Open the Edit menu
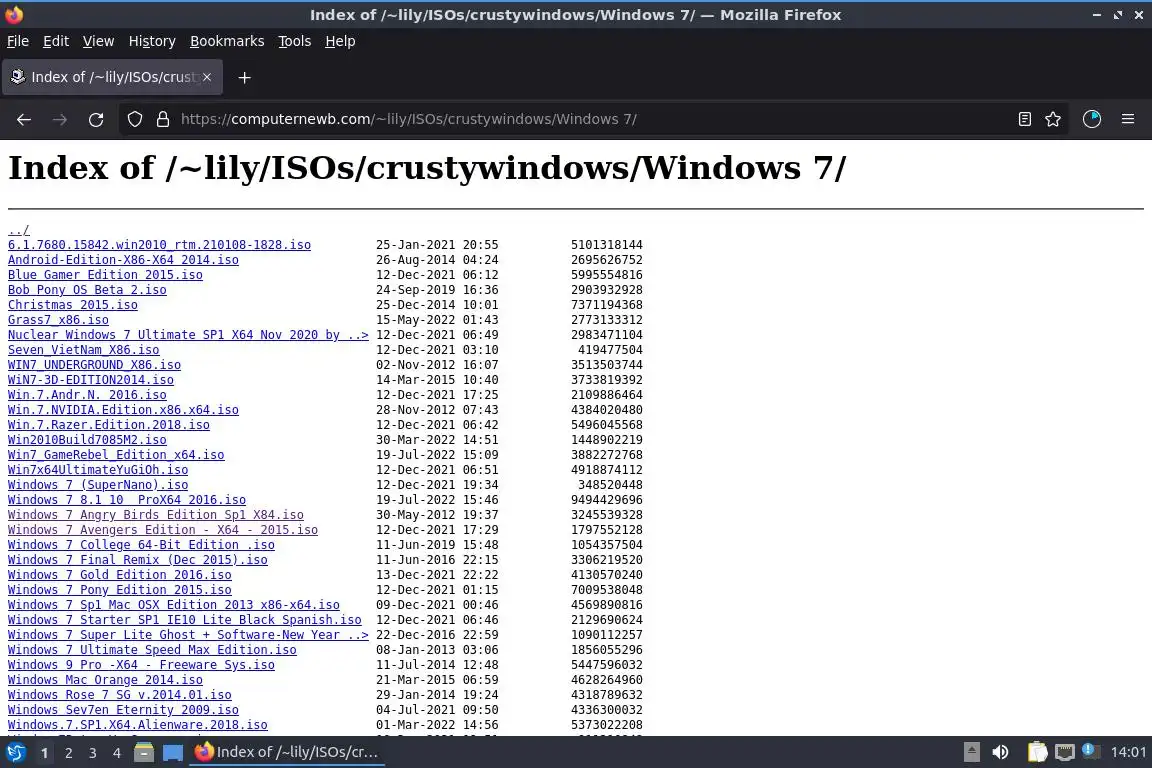 [56, 41]
